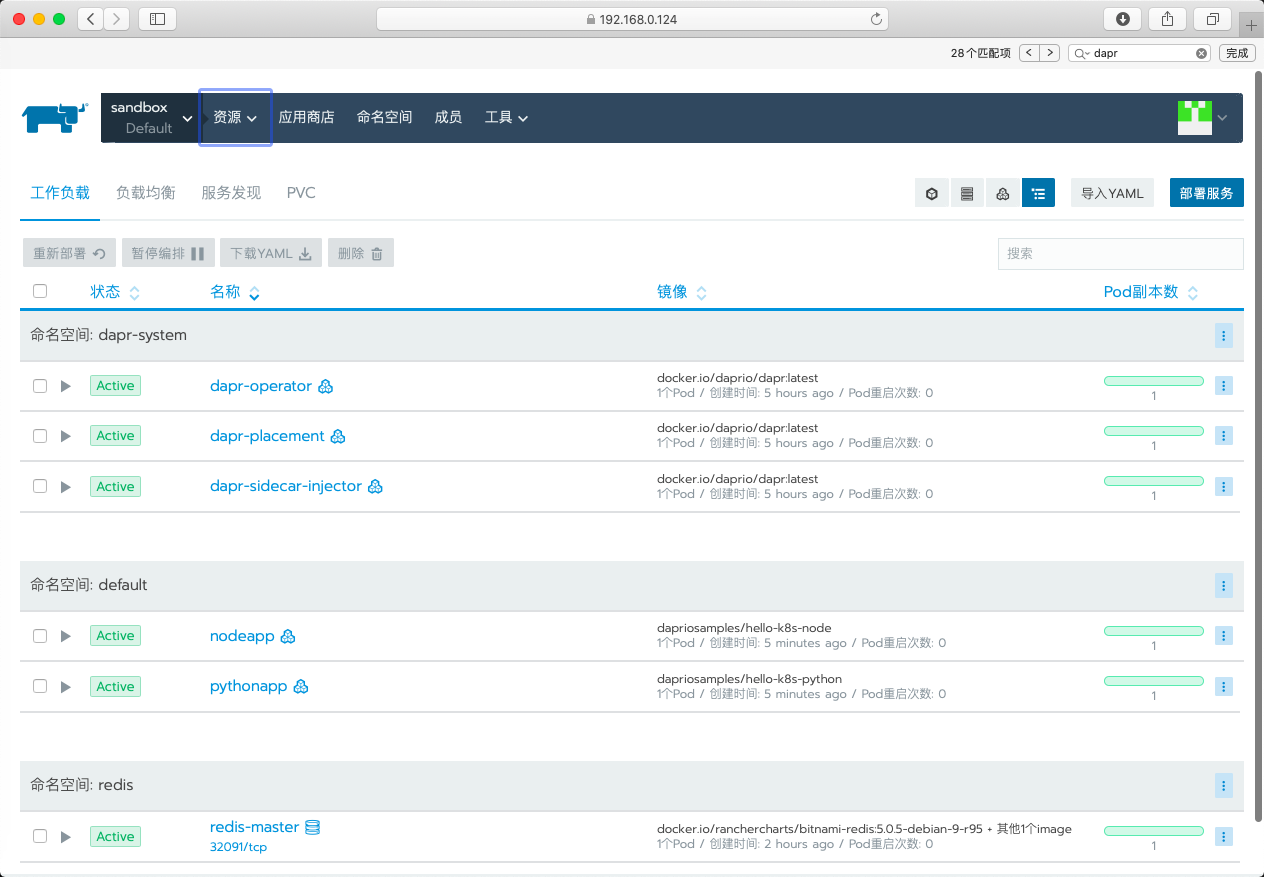Expand the nodeapp row details
Viewport: 1264px width, 877px height.
click(66, 636)
